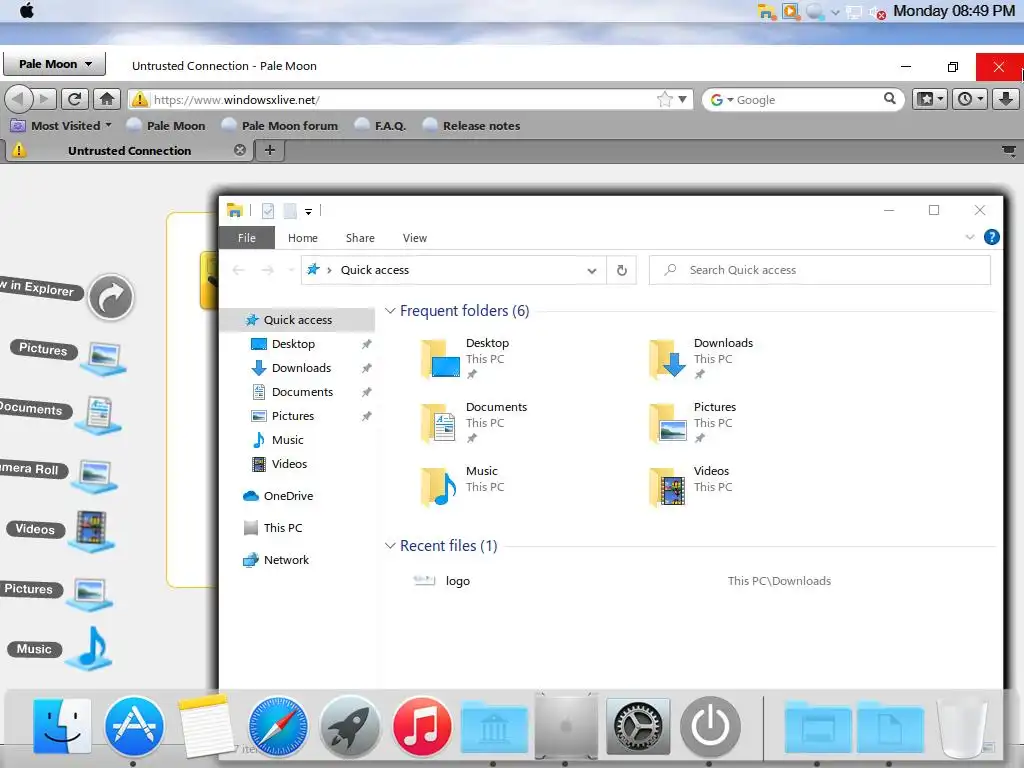Launch App Store from the dock
The height and width of the screenshot is (768, 1024).
(x=134, y=726)
